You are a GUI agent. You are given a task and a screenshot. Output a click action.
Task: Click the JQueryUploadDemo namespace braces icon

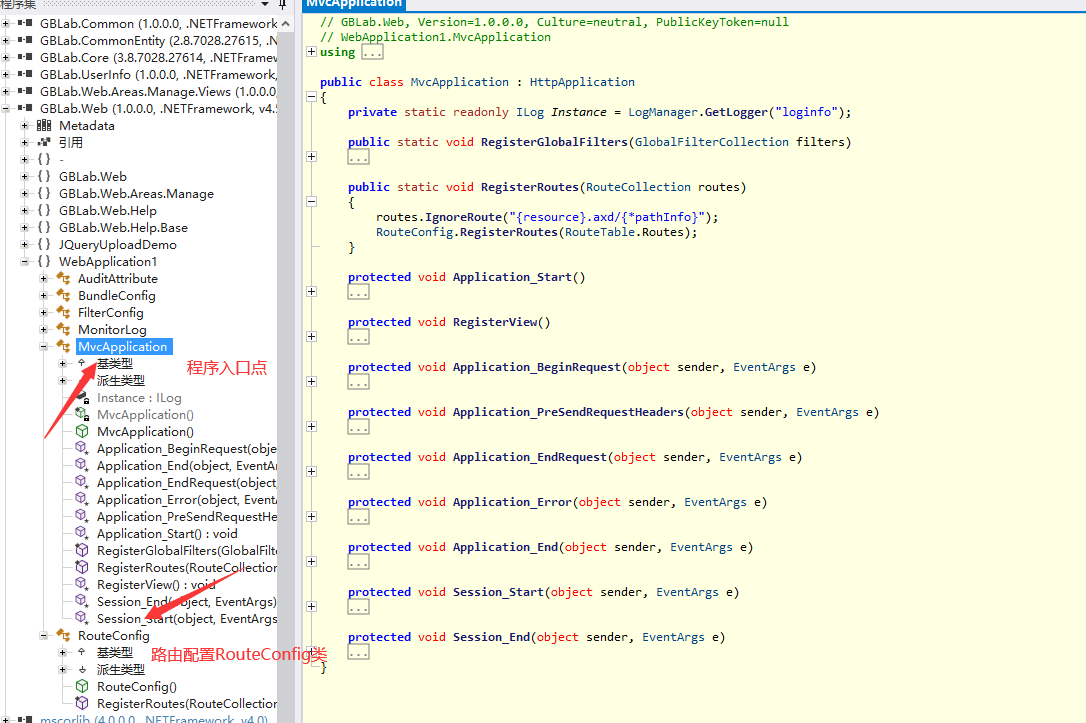pyautogui.click(x=44, y=245)
